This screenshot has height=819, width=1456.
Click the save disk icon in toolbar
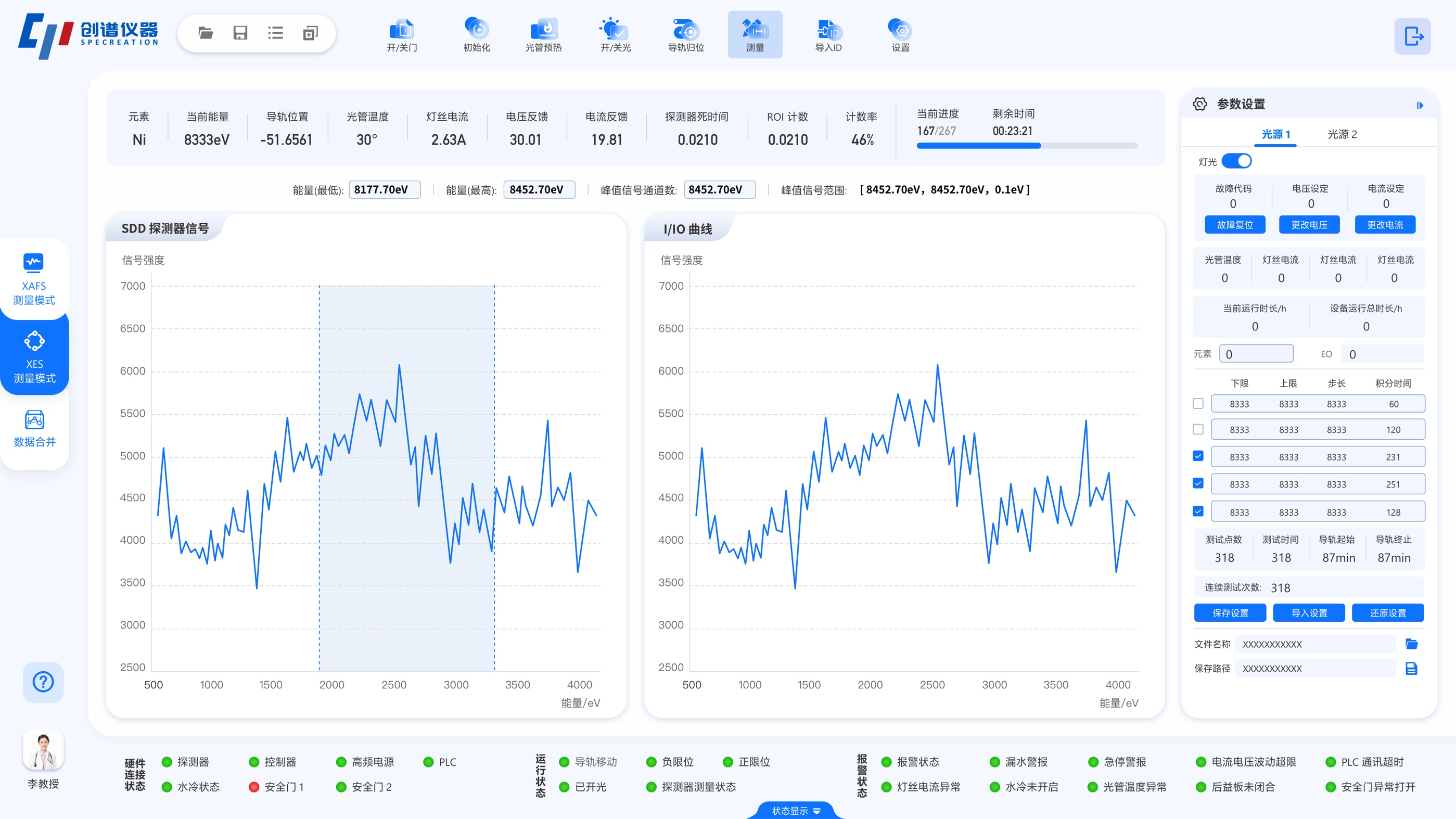(240, 33)
